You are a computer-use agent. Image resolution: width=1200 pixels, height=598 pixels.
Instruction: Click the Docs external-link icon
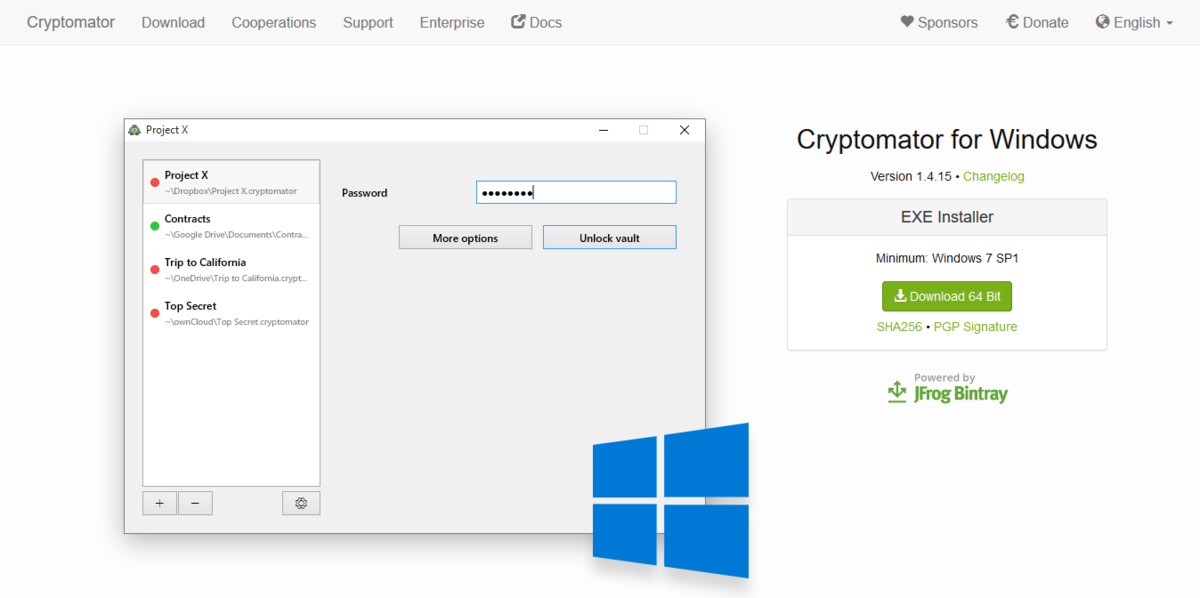[x=518, y=21]
